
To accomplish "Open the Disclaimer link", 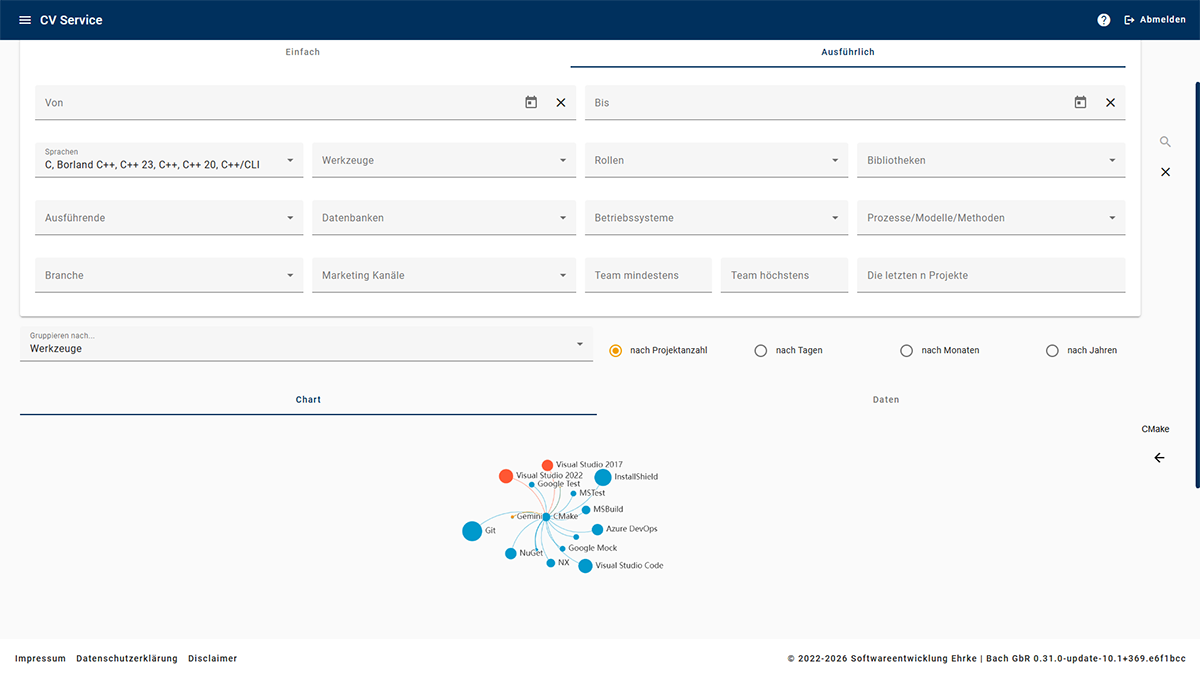I will tap(213, 658).
